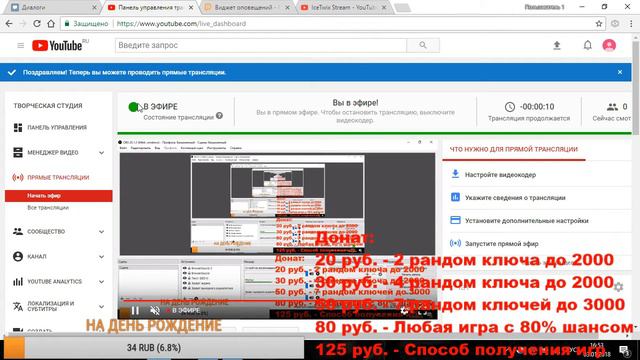Bookmark this page with the star
Image resolution: width=640 pixels, height=360 pixels.
click(x=599, y=24)
